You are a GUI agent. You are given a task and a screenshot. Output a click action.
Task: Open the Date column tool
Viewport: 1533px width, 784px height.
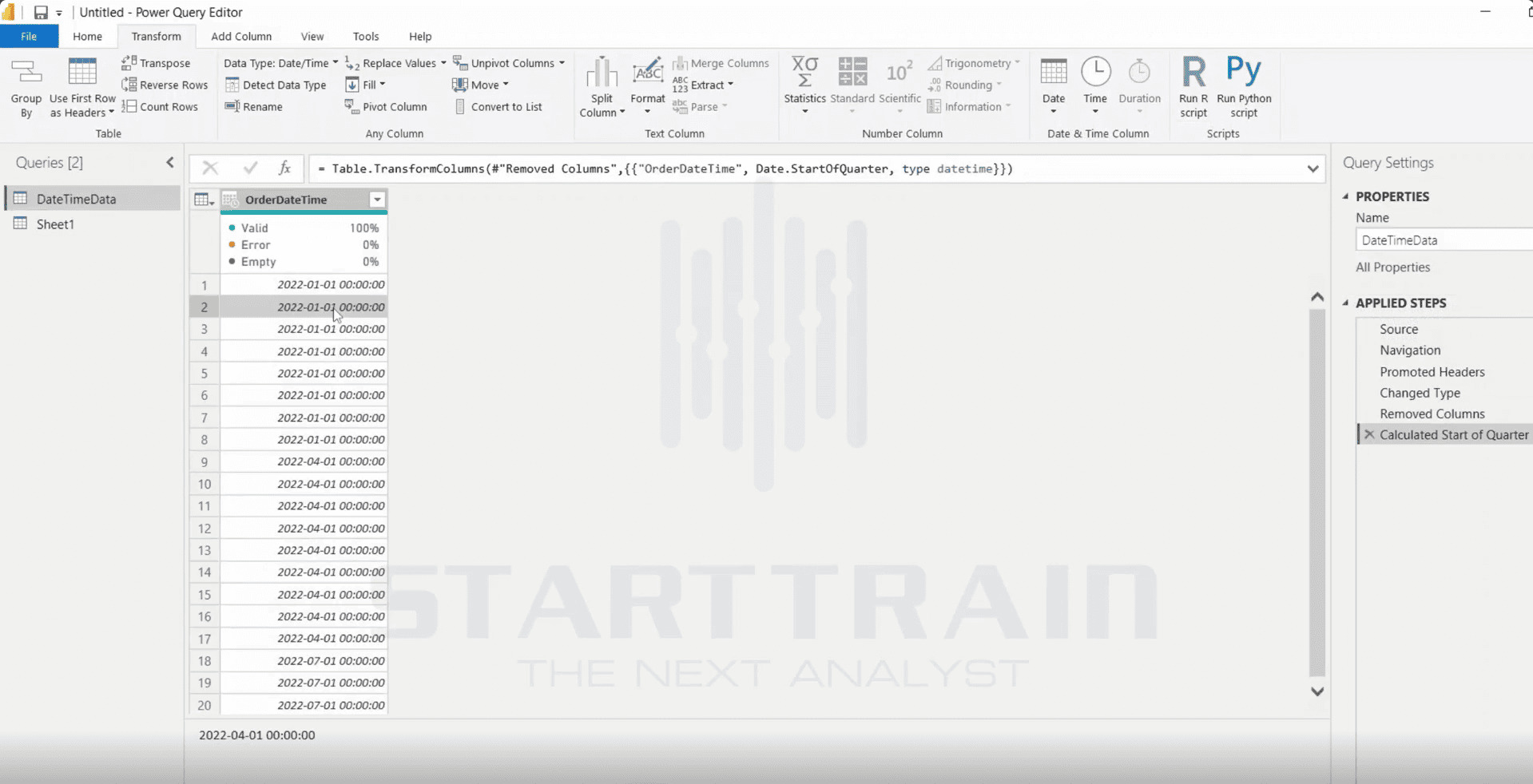[1054, 85]
